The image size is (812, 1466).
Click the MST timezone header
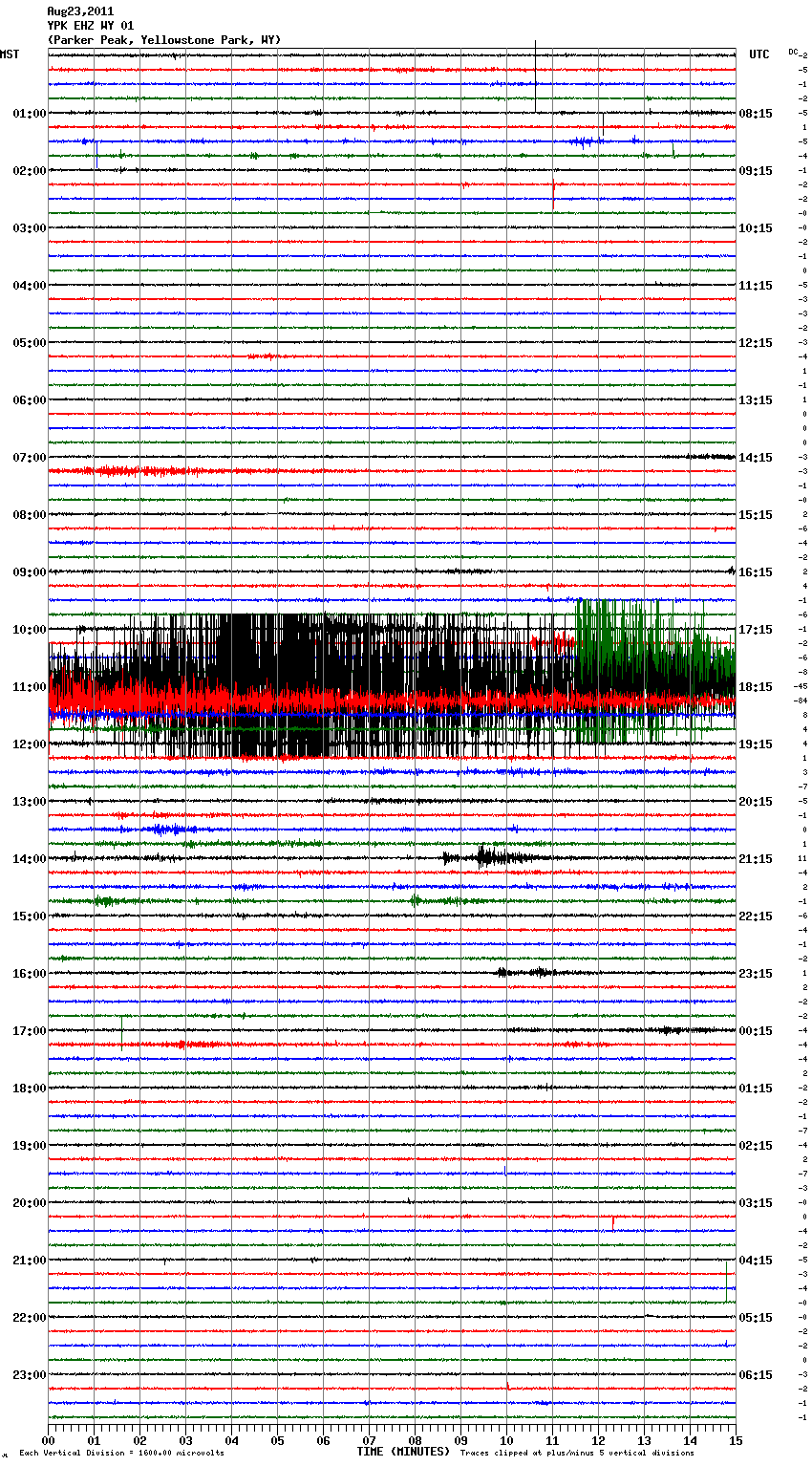click(10, 54)
